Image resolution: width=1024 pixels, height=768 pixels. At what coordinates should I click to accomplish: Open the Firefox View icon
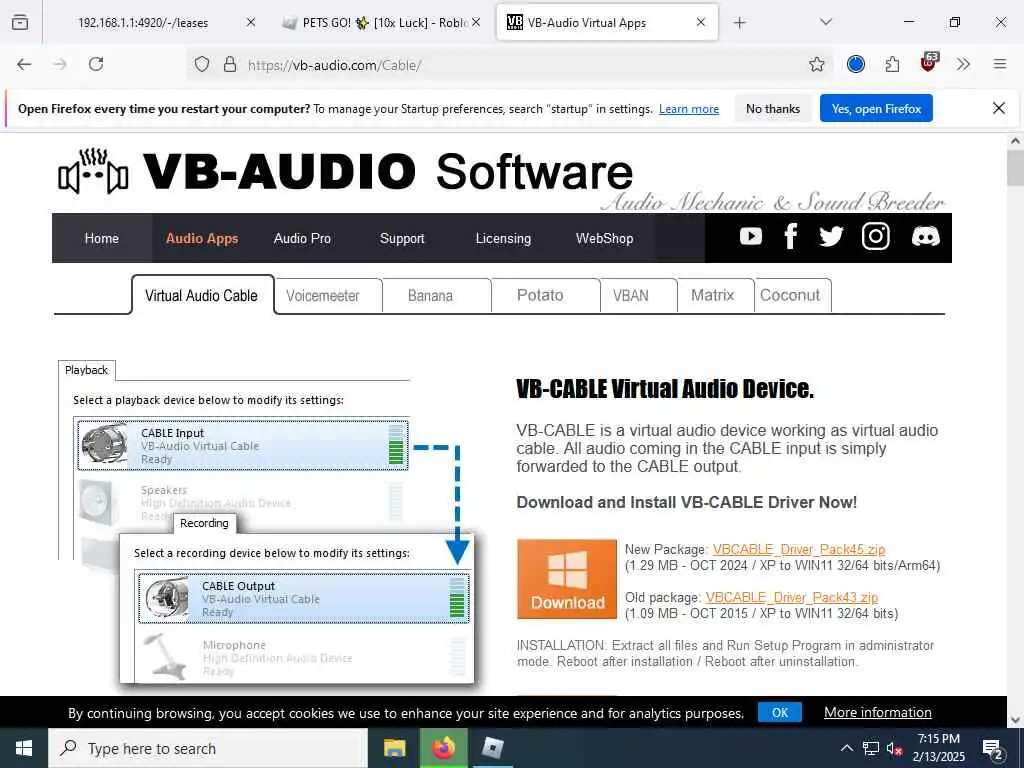(x=20, y=22)
